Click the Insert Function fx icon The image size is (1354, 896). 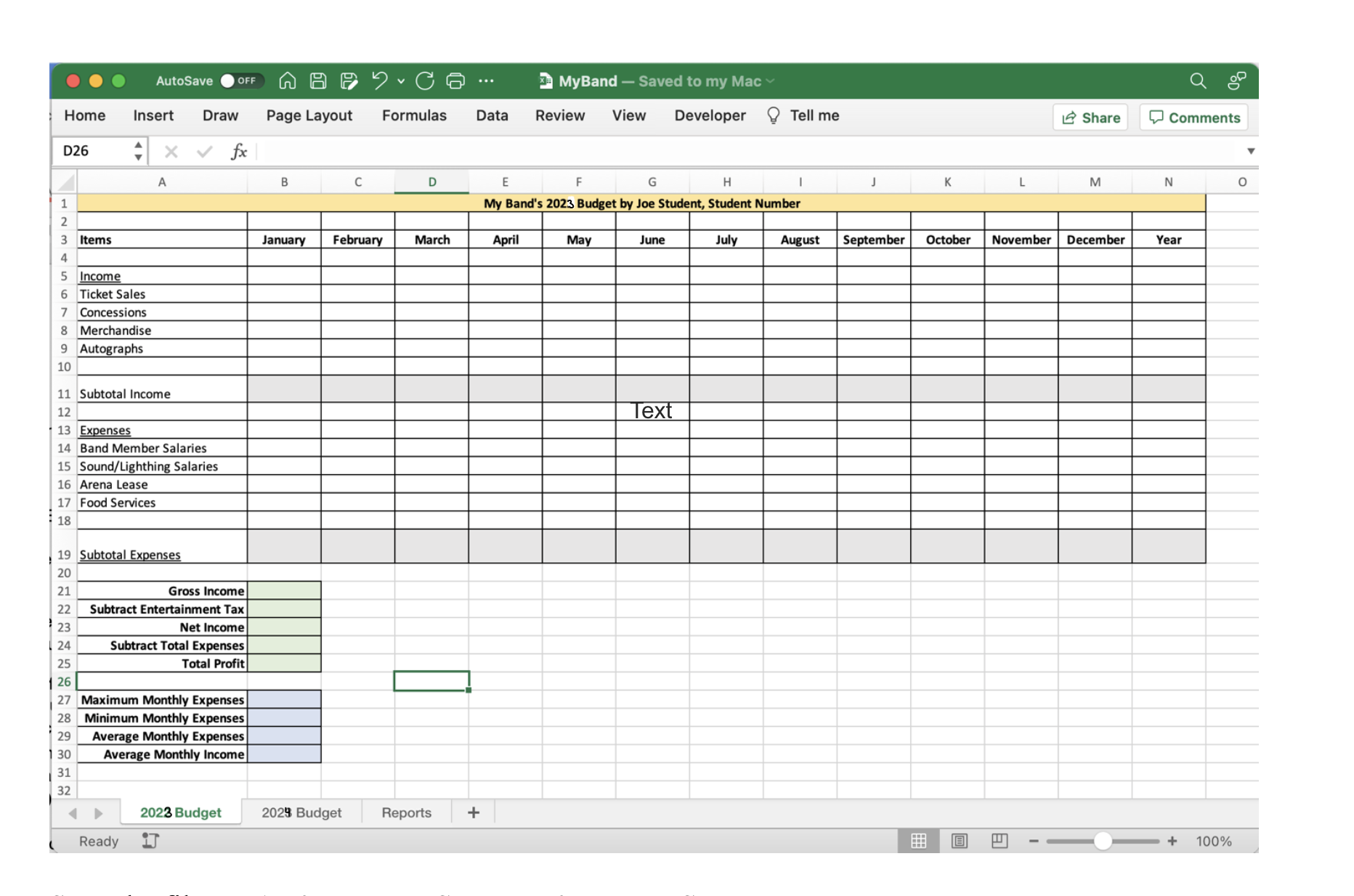238,151
